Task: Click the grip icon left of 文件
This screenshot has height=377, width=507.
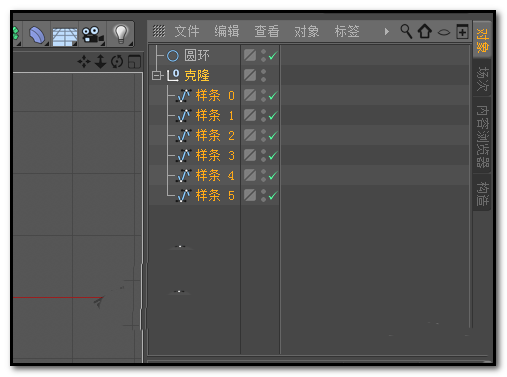Action: point(159,31)
